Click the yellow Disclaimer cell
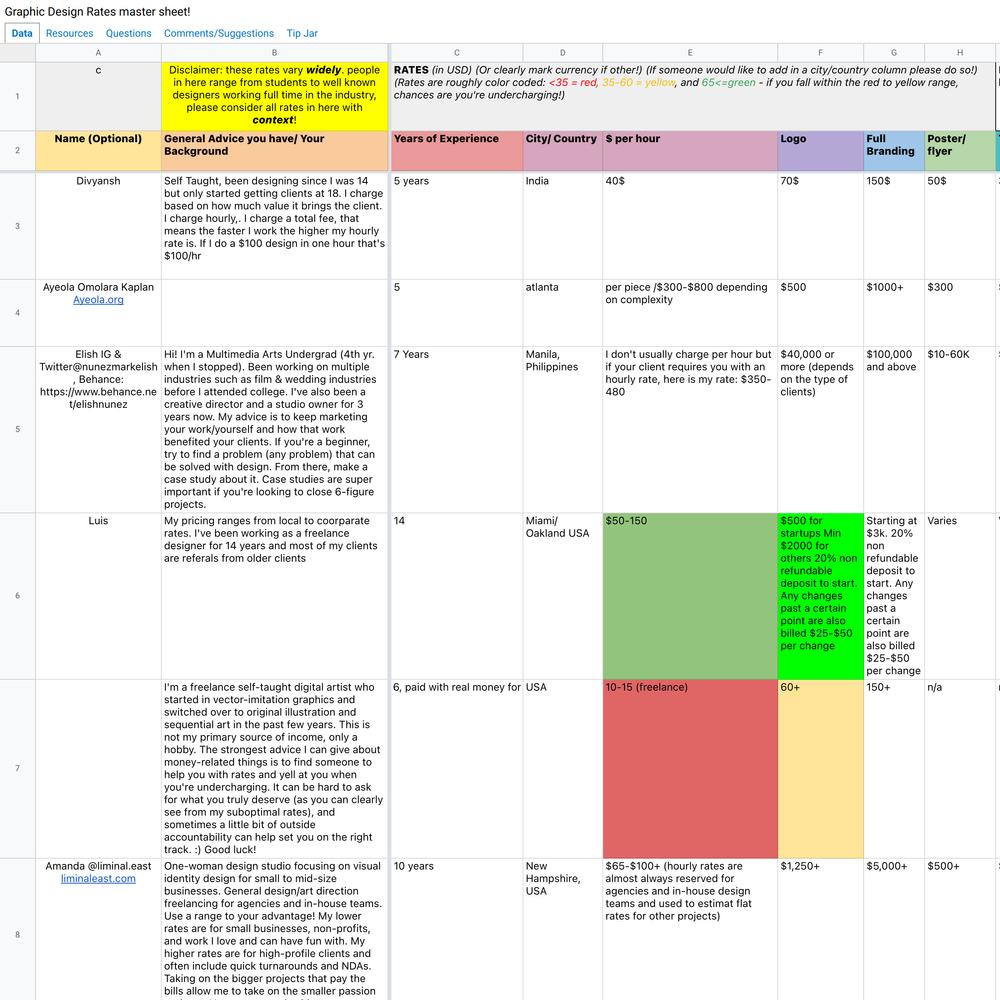 pyautogui.click(x=274, y=96)
